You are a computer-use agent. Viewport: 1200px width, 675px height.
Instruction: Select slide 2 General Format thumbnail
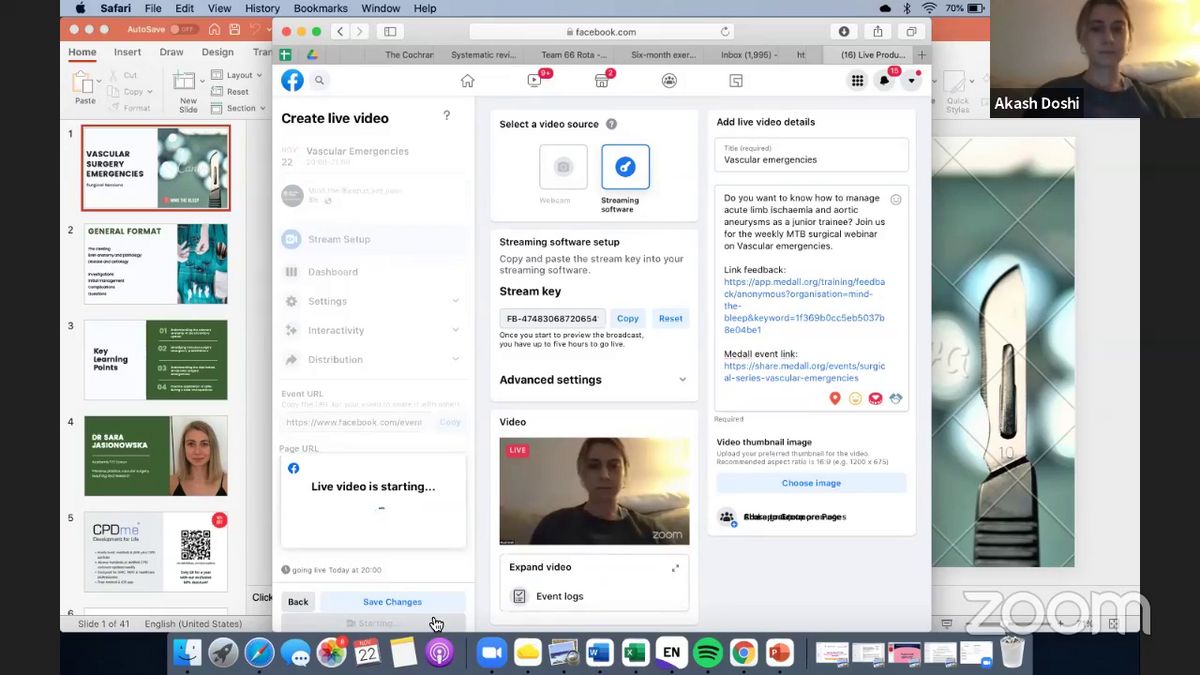(x=155, y=264)
